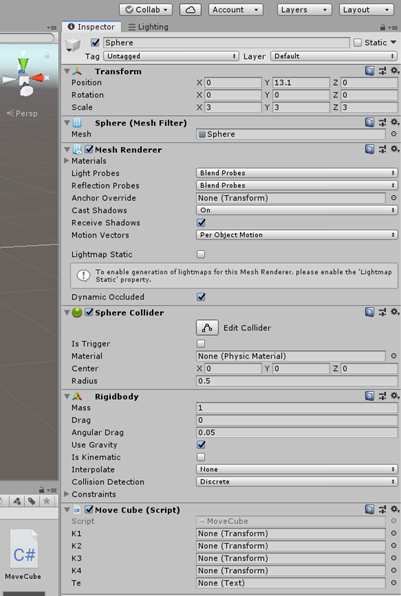The width and height of the screenshot is (401, 596).
Task: Open the Layout menu
Action: [366, 10]
